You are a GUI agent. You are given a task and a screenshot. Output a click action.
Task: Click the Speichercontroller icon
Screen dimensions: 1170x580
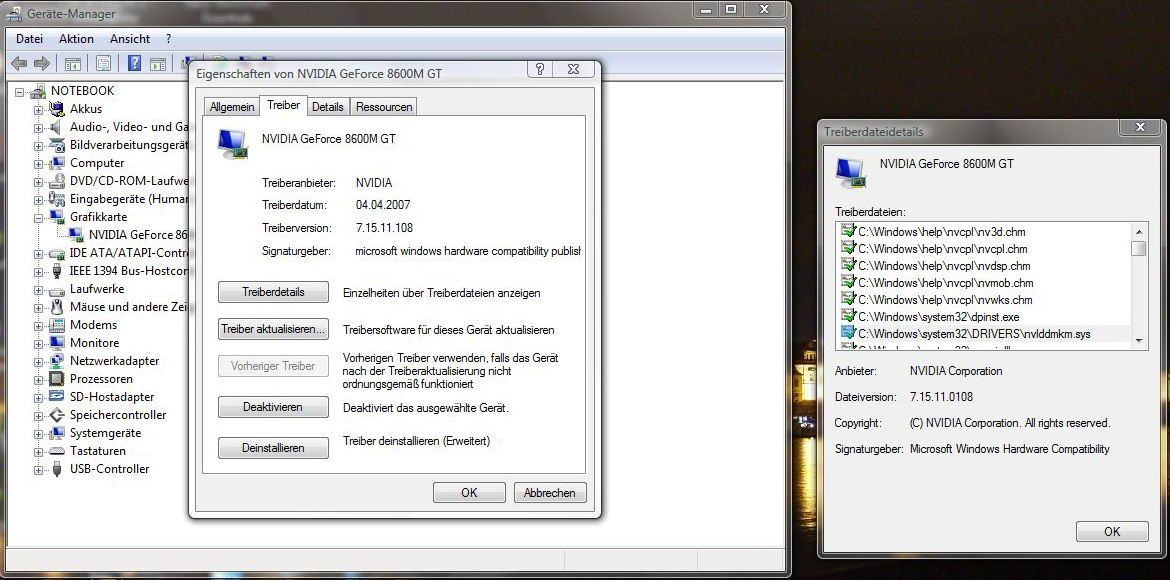pos(57,415)
